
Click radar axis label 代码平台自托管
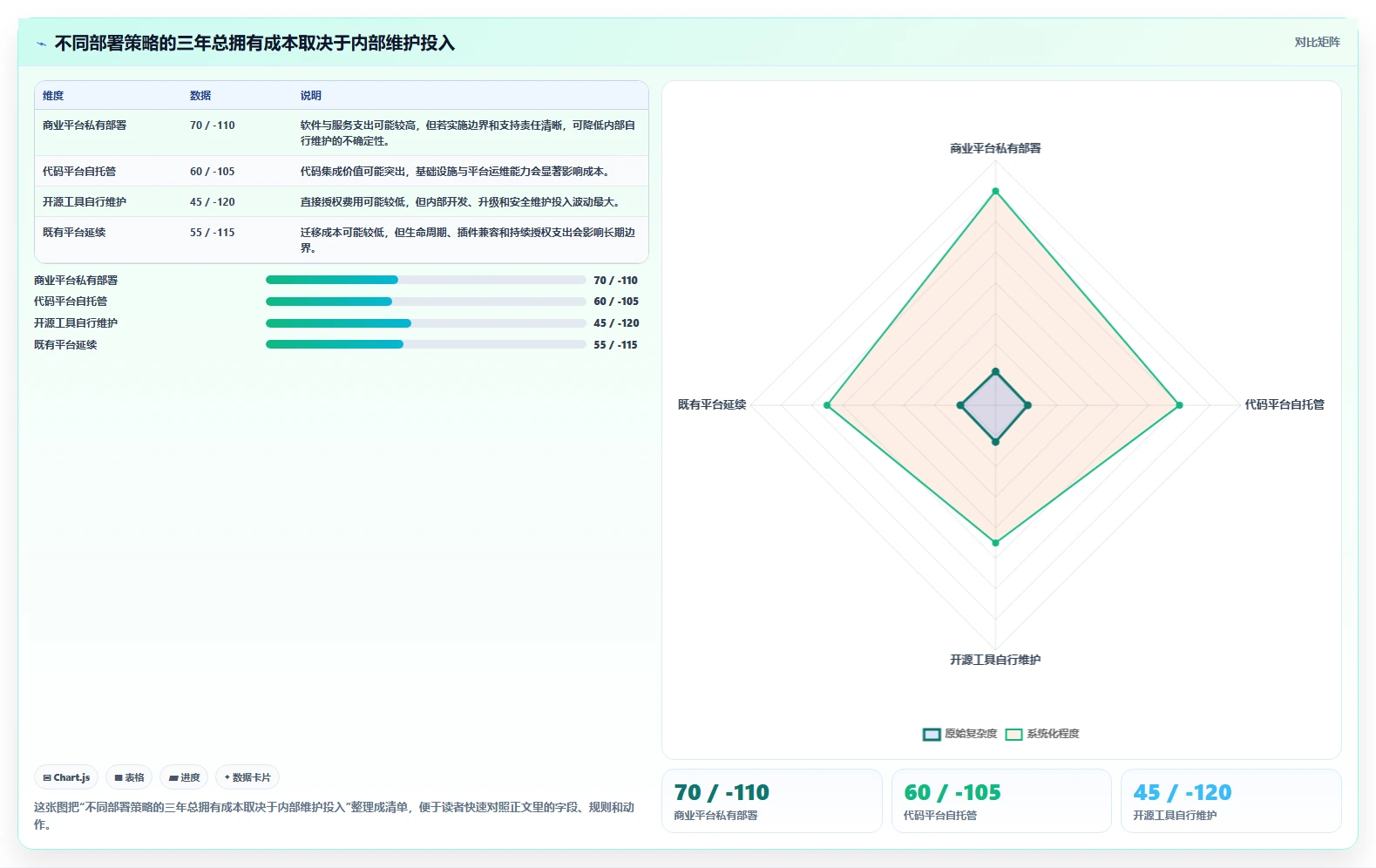[1284, 404]
